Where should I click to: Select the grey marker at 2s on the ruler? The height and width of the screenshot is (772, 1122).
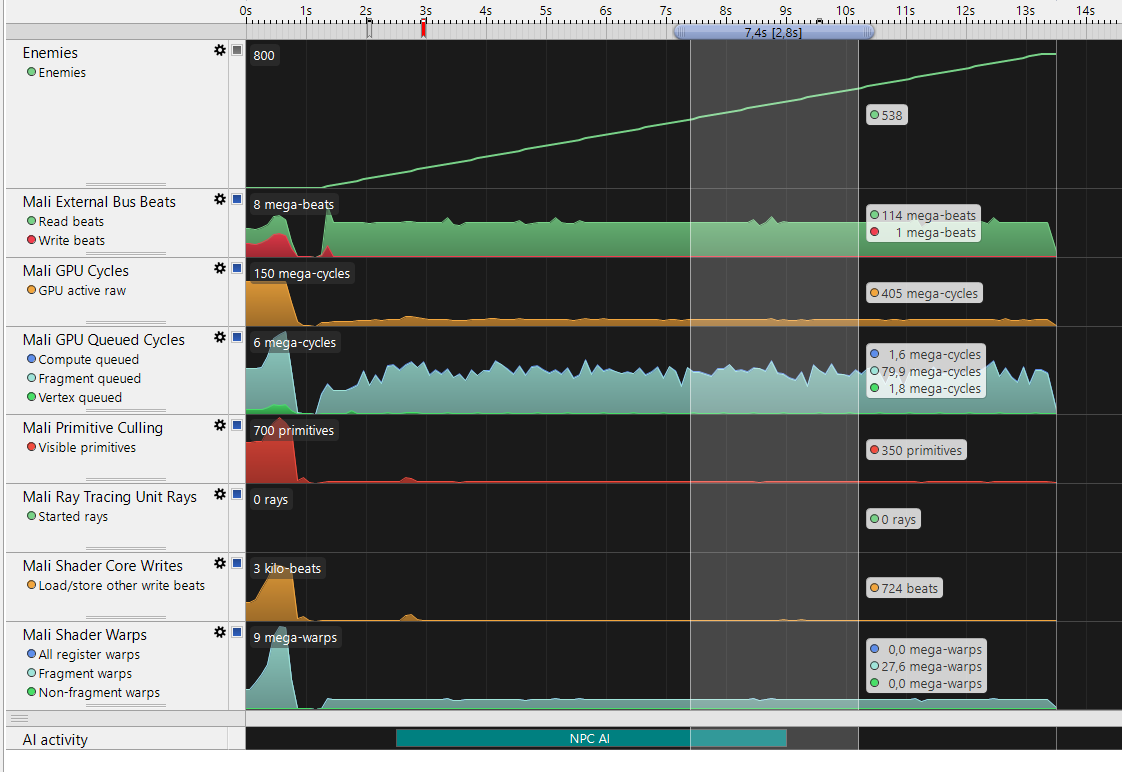369,29
